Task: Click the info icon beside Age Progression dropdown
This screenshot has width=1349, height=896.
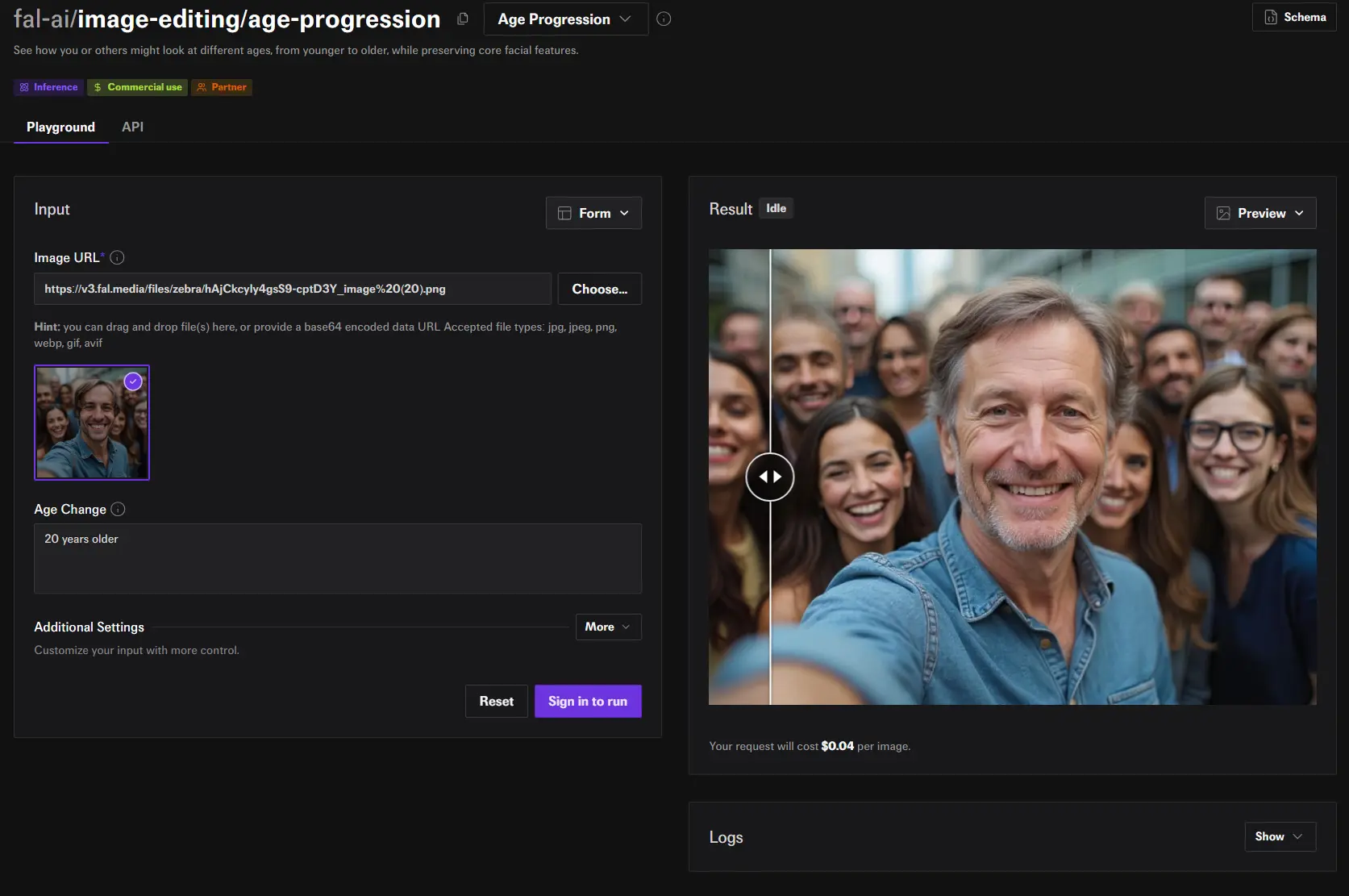Action: click(664, 19)
